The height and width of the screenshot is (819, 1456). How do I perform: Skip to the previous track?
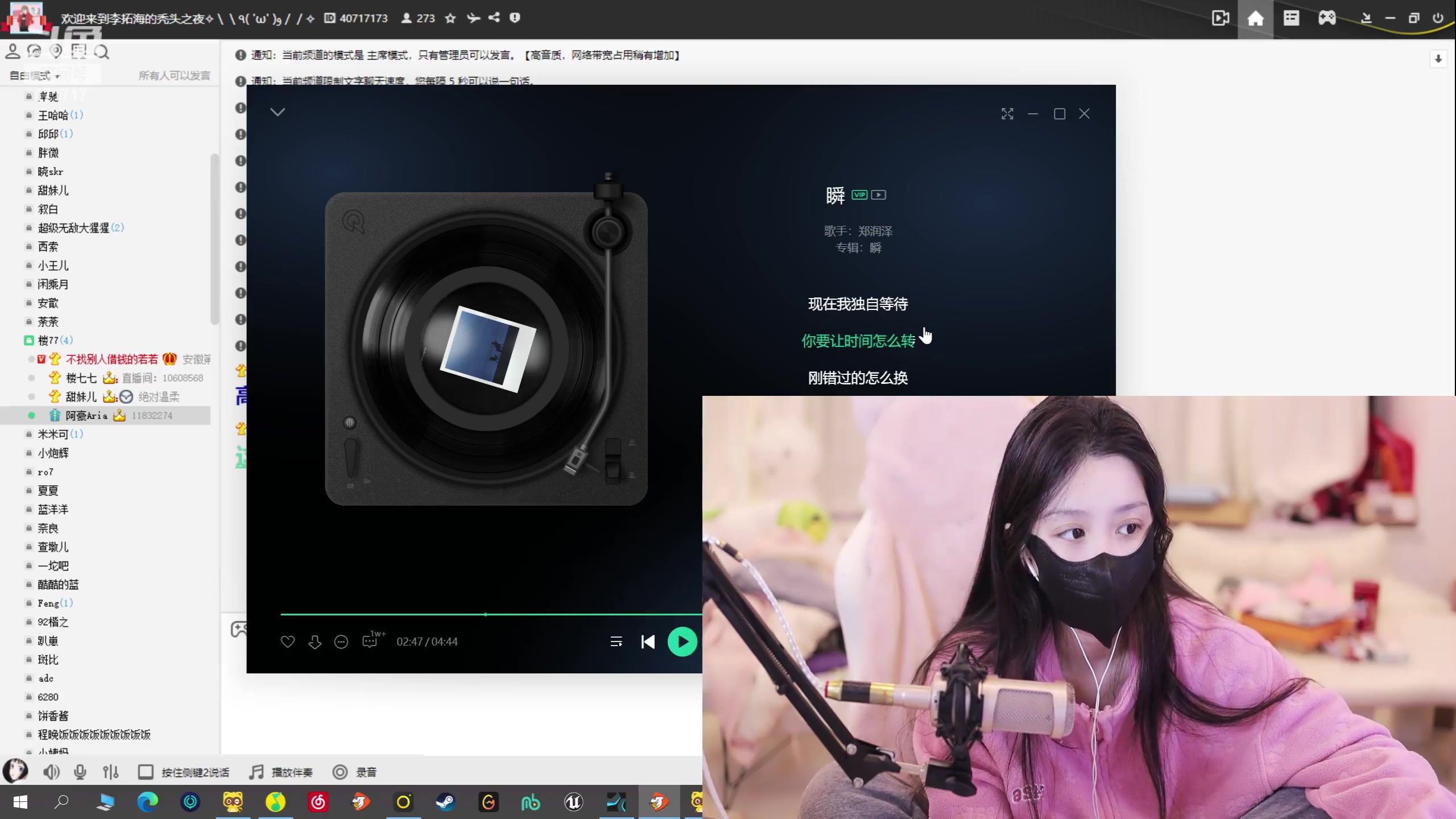648,642
